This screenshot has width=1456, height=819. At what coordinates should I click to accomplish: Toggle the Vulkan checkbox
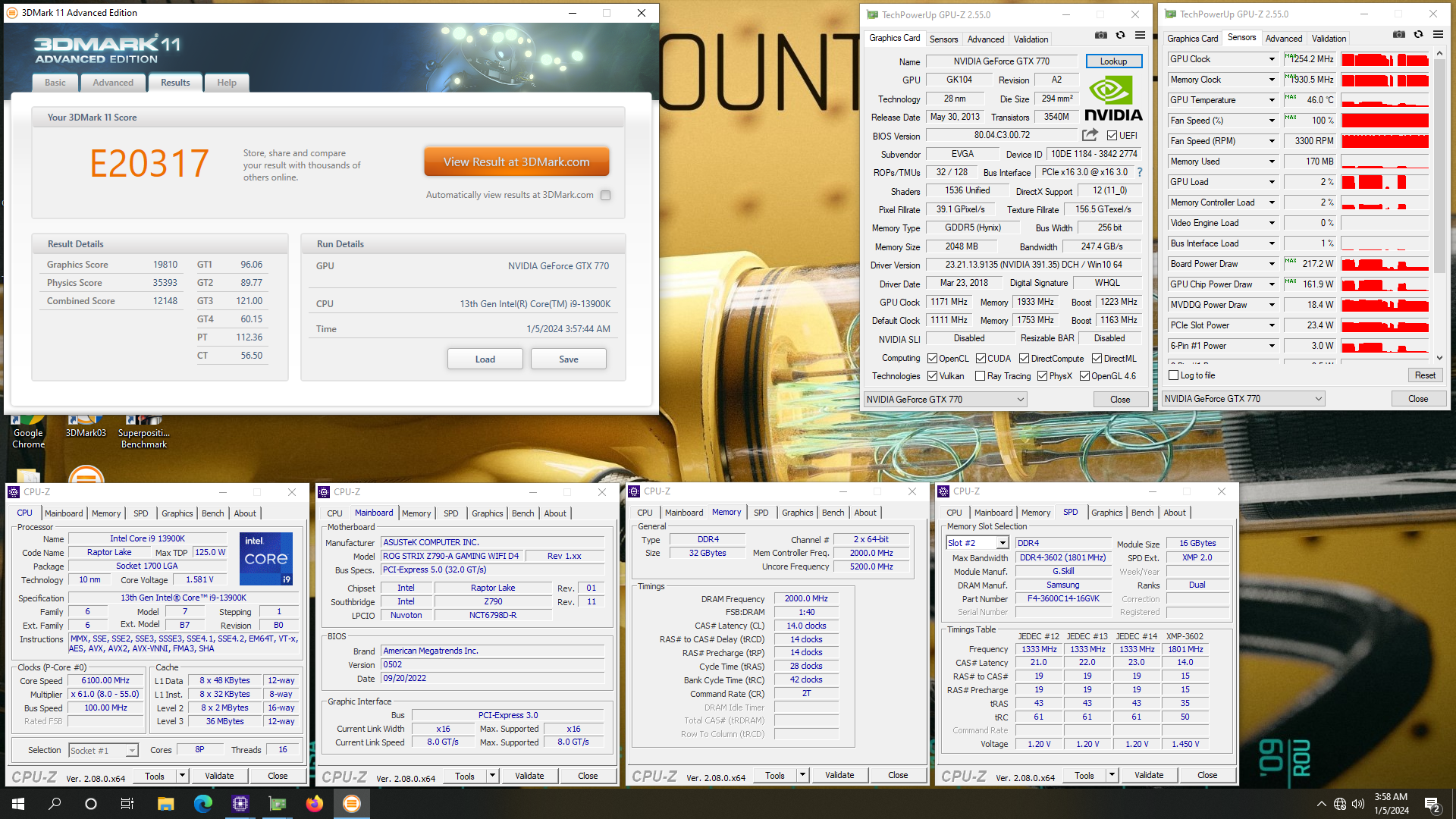point(932,376)
